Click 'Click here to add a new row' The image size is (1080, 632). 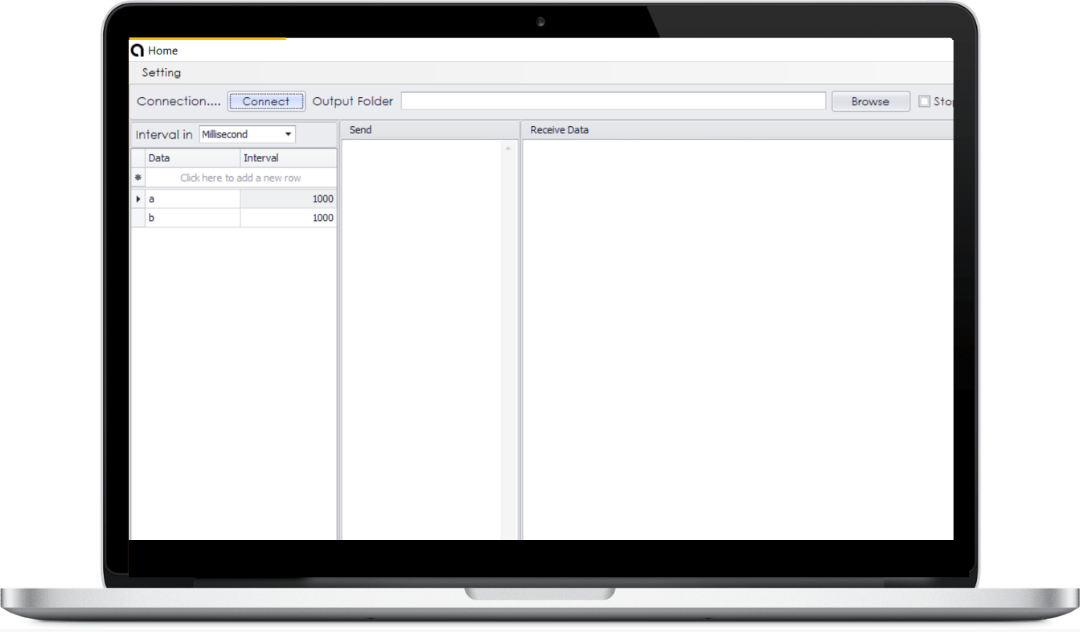click(x=240, y=178)
